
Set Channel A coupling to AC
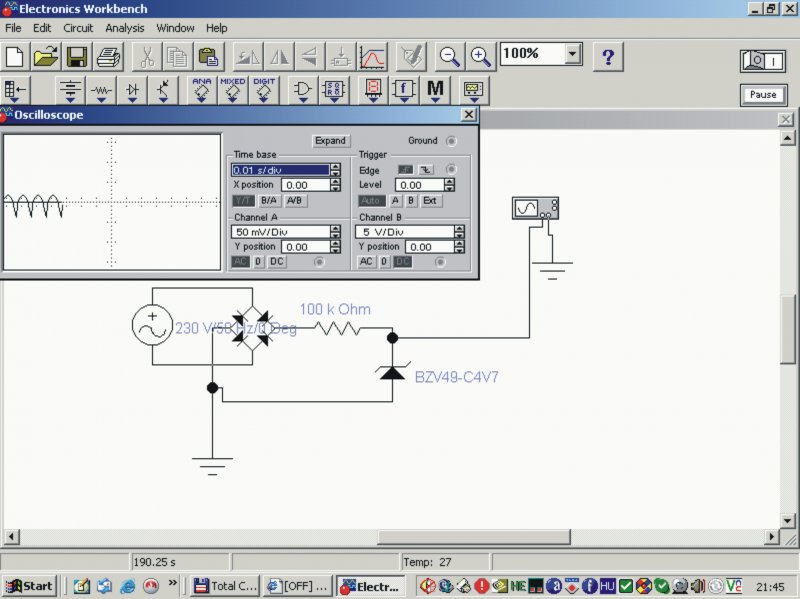tap(240, 262)
